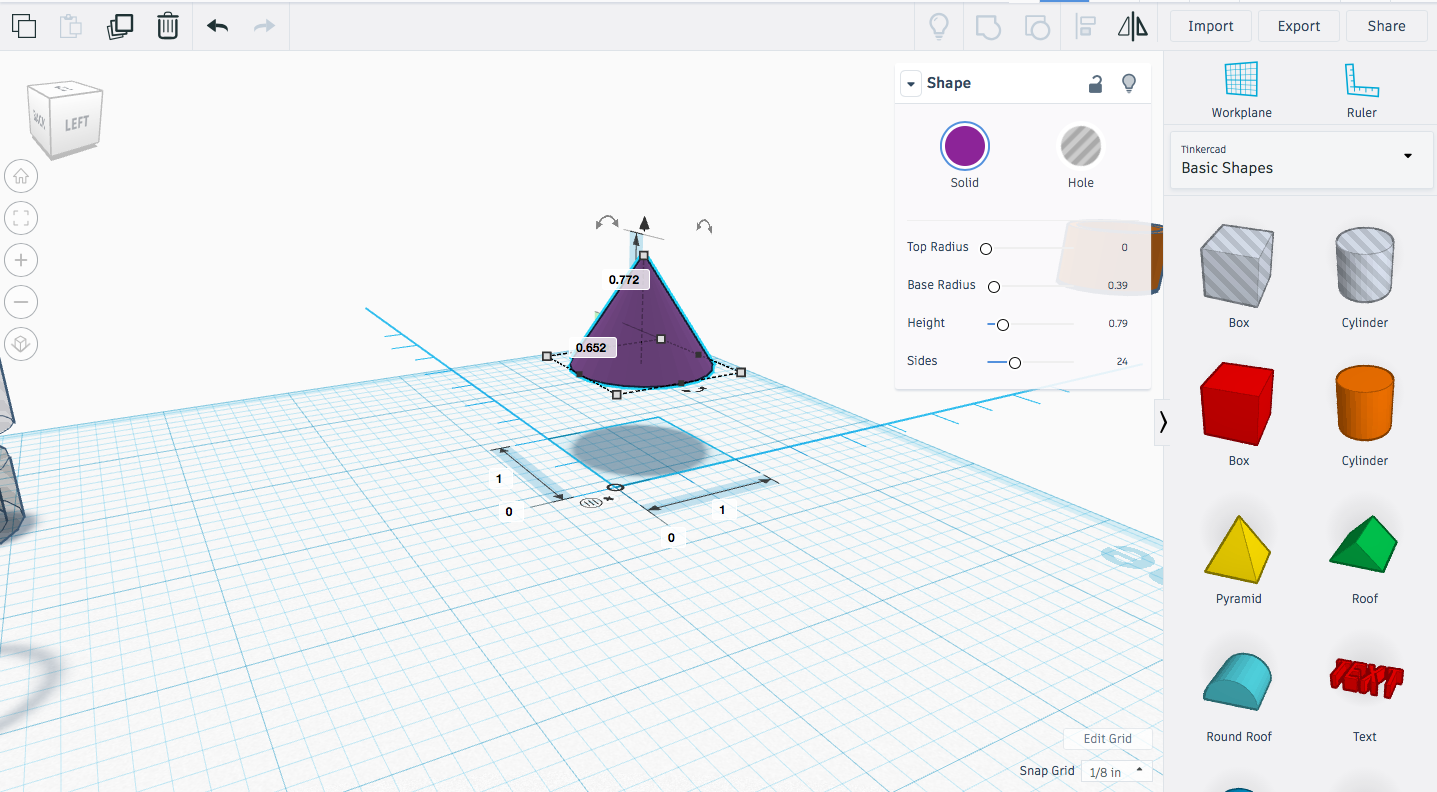Pick the striped hole Box shape
1437x792 pixels.
click(1239, 264)
